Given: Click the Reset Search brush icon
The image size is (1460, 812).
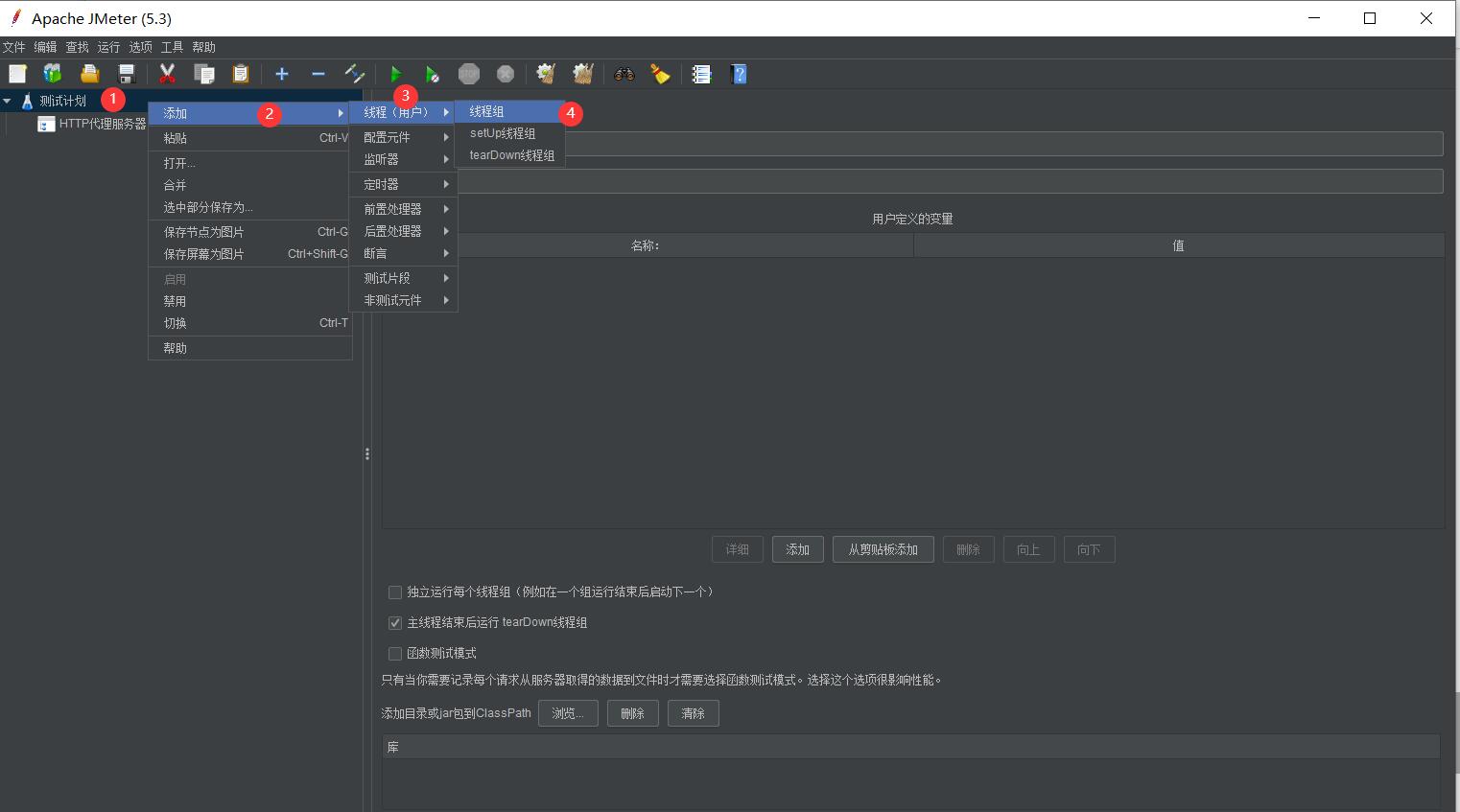Looking at the screenshot, I should pyautogui.click(x=661, y=74).
